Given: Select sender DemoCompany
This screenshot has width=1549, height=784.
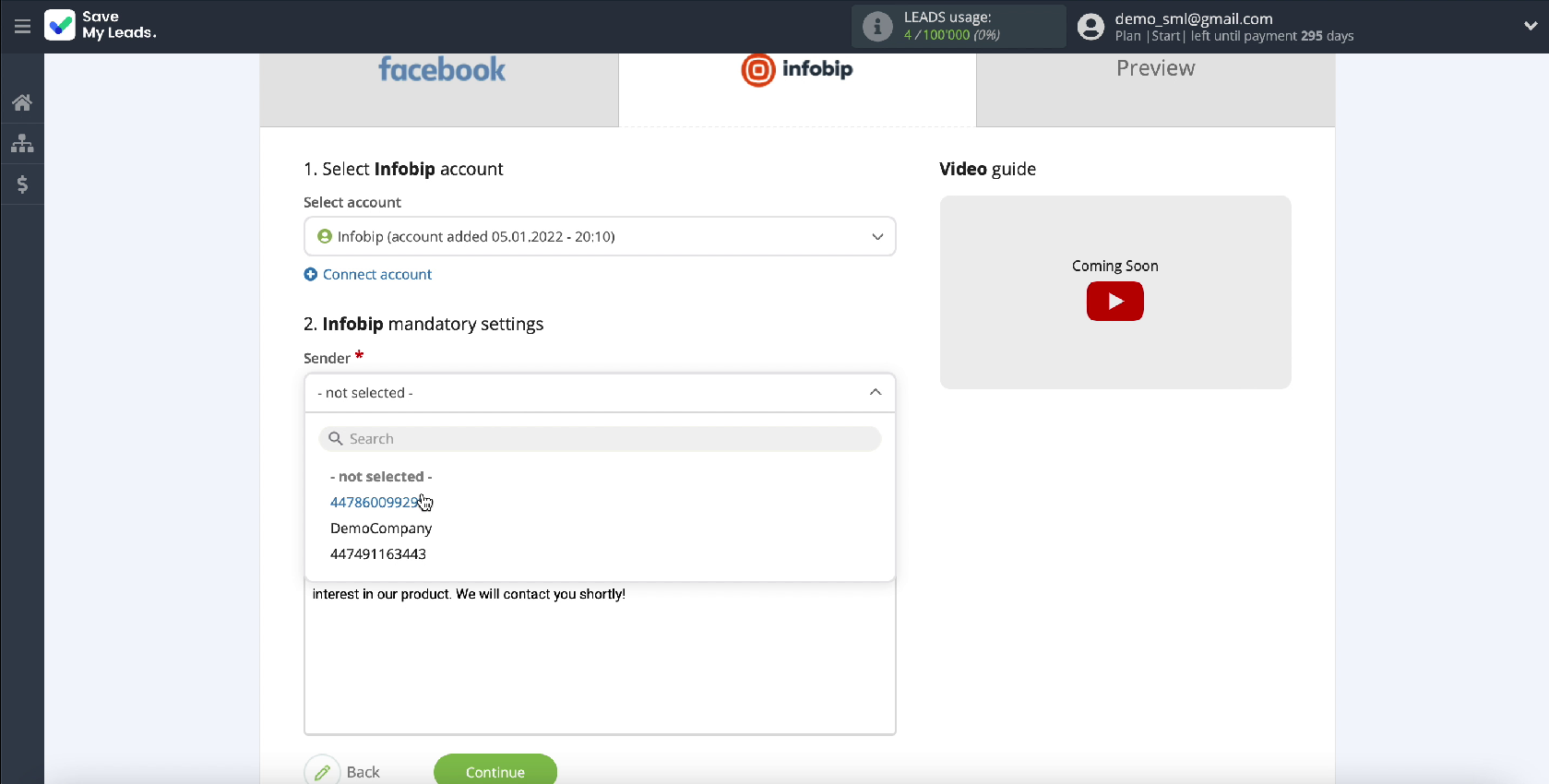Looking at the screenshot, I should pos(381,529).
